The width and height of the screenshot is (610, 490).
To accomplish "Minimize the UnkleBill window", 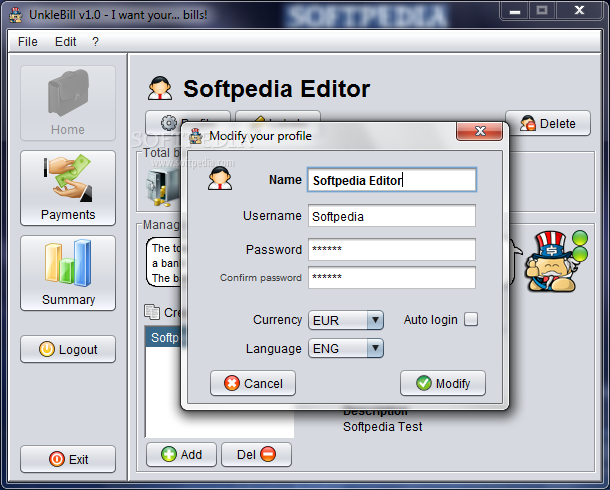I will tap(515, 11).
